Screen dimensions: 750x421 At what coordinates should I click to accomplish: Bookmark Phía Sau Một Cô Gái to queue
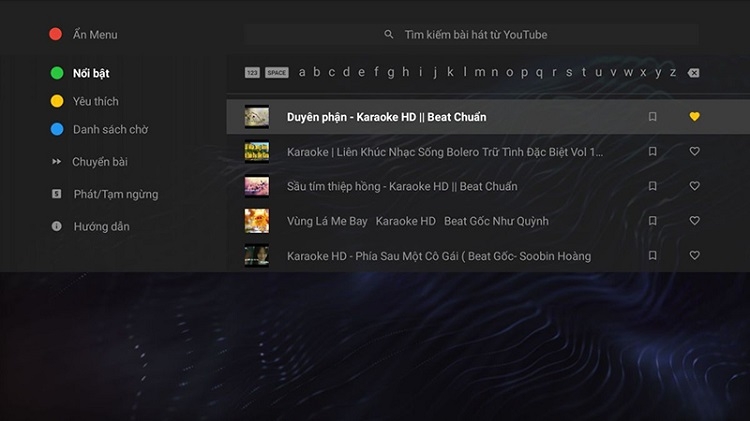click(652, 255)
